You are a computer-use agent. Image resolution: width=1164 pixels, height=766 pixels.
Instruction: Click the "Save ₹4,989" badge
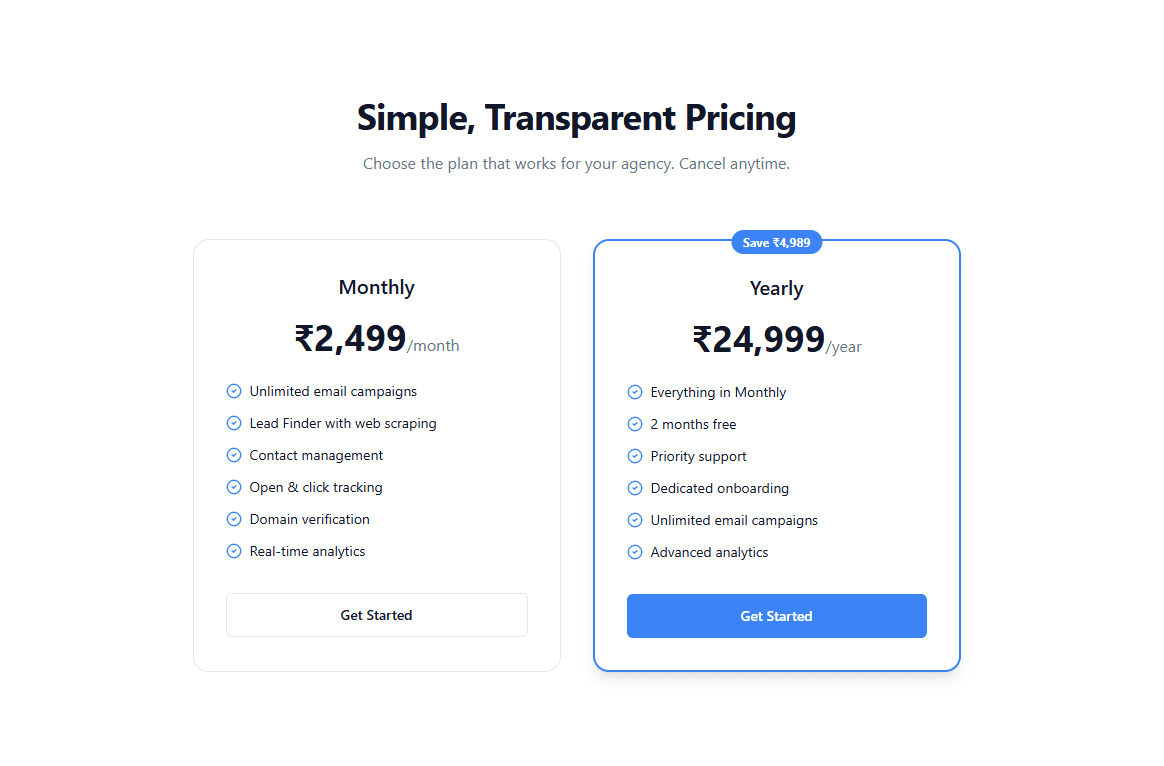tap(776, 242)
